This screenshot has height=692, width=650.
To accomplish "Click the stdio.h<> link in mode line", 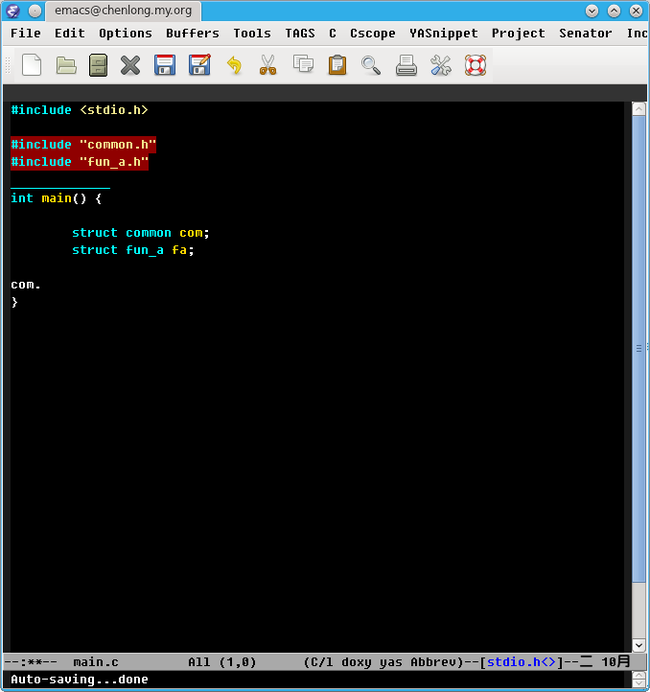I will (521, 662).
